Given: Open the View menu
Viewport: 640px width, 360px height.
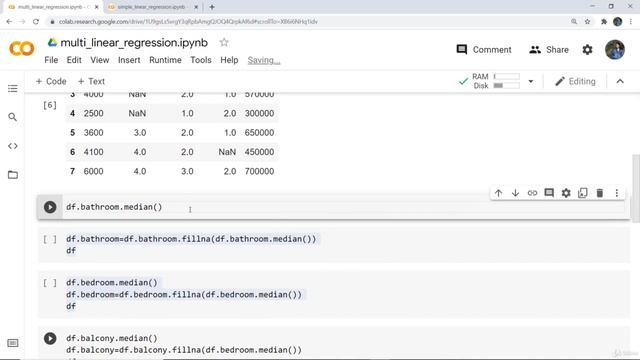Looking at the screenshot, I should tap(100, 60).
